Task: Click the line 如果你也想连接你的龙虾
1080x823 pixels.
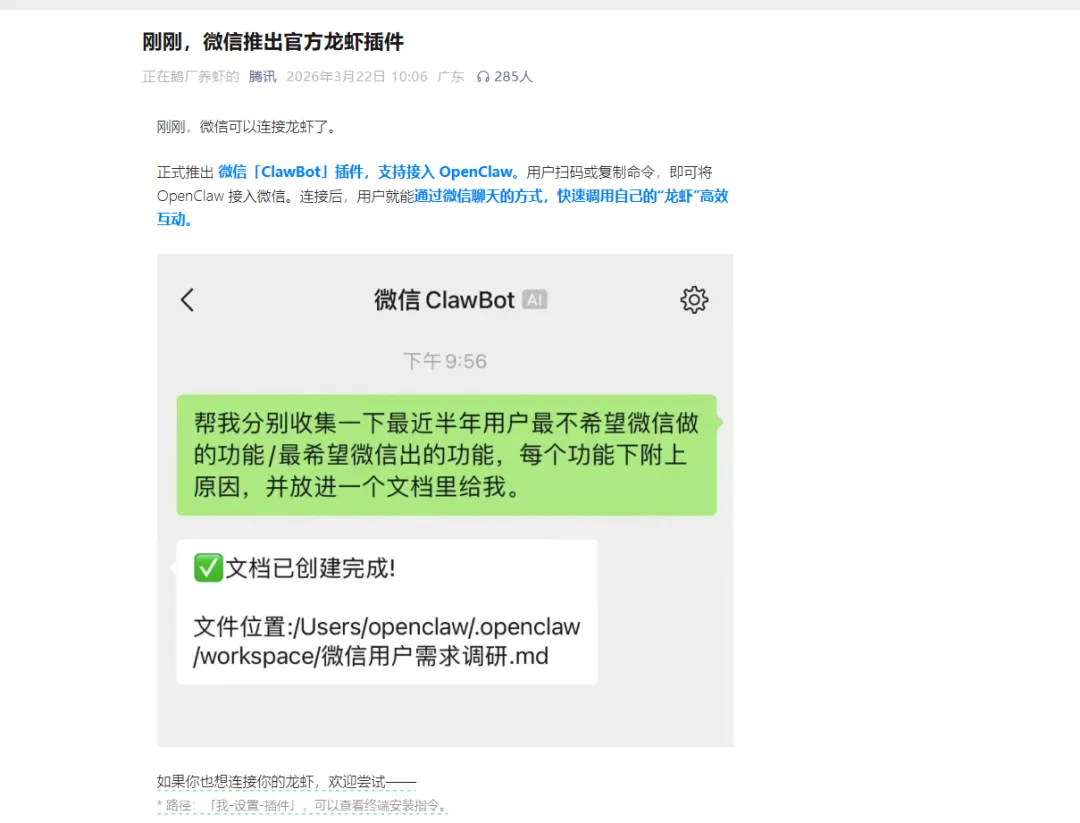Action: 287,782
